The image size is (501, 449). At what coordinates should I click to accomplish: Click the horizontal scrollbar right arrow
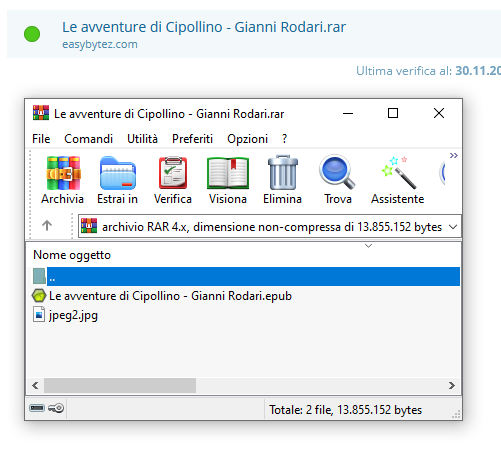pos(452,386)
